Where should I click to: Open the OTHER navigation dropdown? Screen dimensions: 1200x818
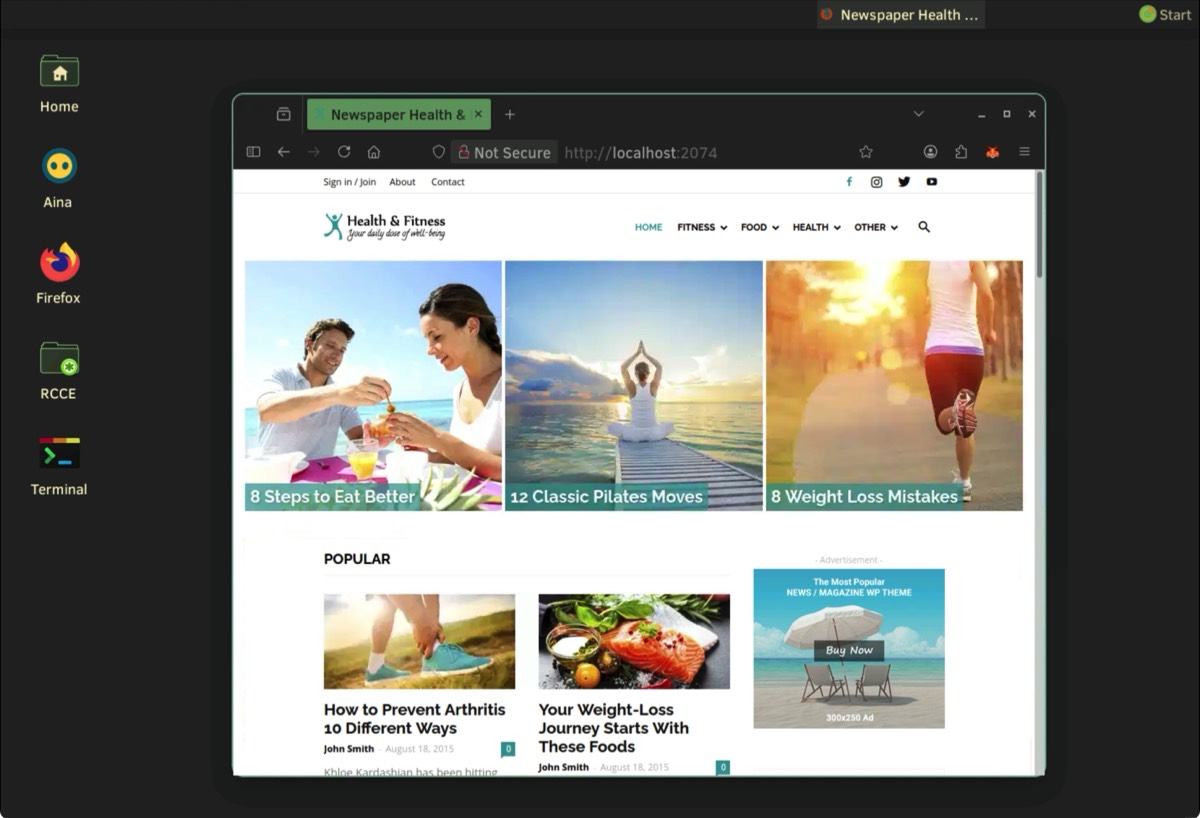click(875, 227)
